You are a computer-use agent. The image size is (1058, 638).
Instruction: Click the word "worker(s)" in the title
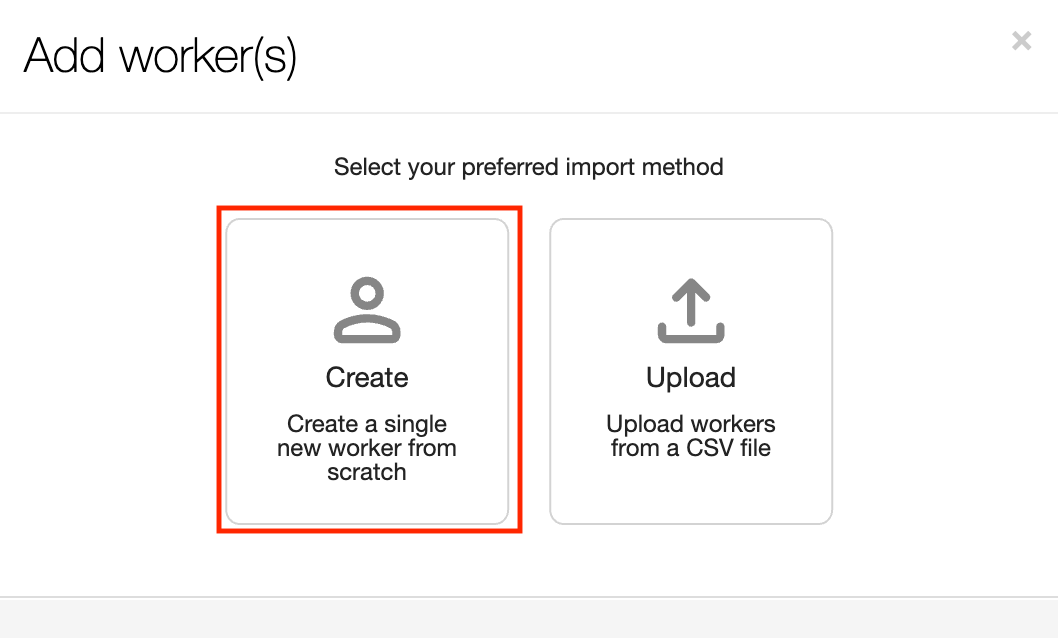(x=208, y=56)
